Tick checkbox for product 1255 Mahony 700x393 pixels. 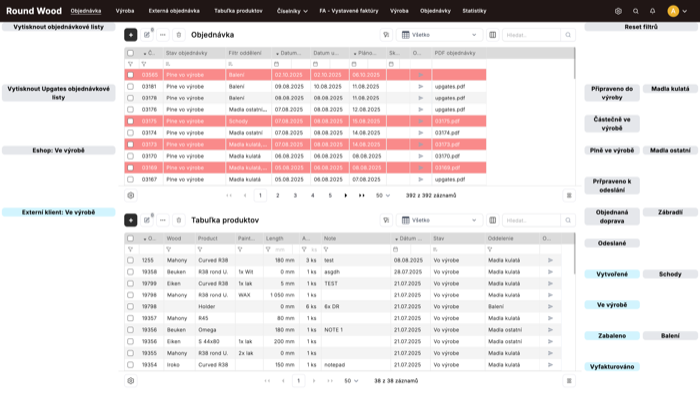[x=130, y=260]
